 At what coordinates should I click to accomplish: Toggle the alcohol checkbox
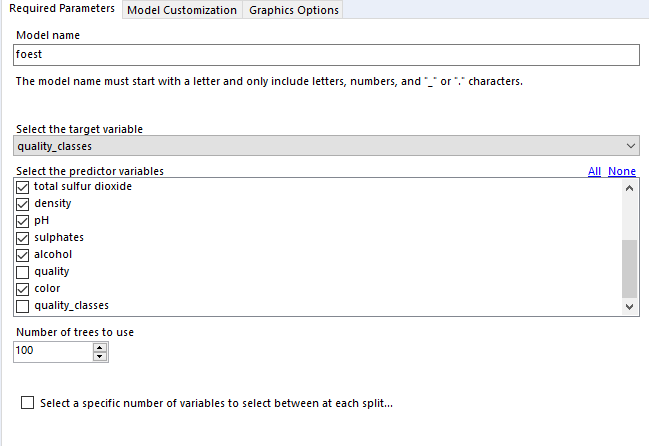(x=22, y=255)
